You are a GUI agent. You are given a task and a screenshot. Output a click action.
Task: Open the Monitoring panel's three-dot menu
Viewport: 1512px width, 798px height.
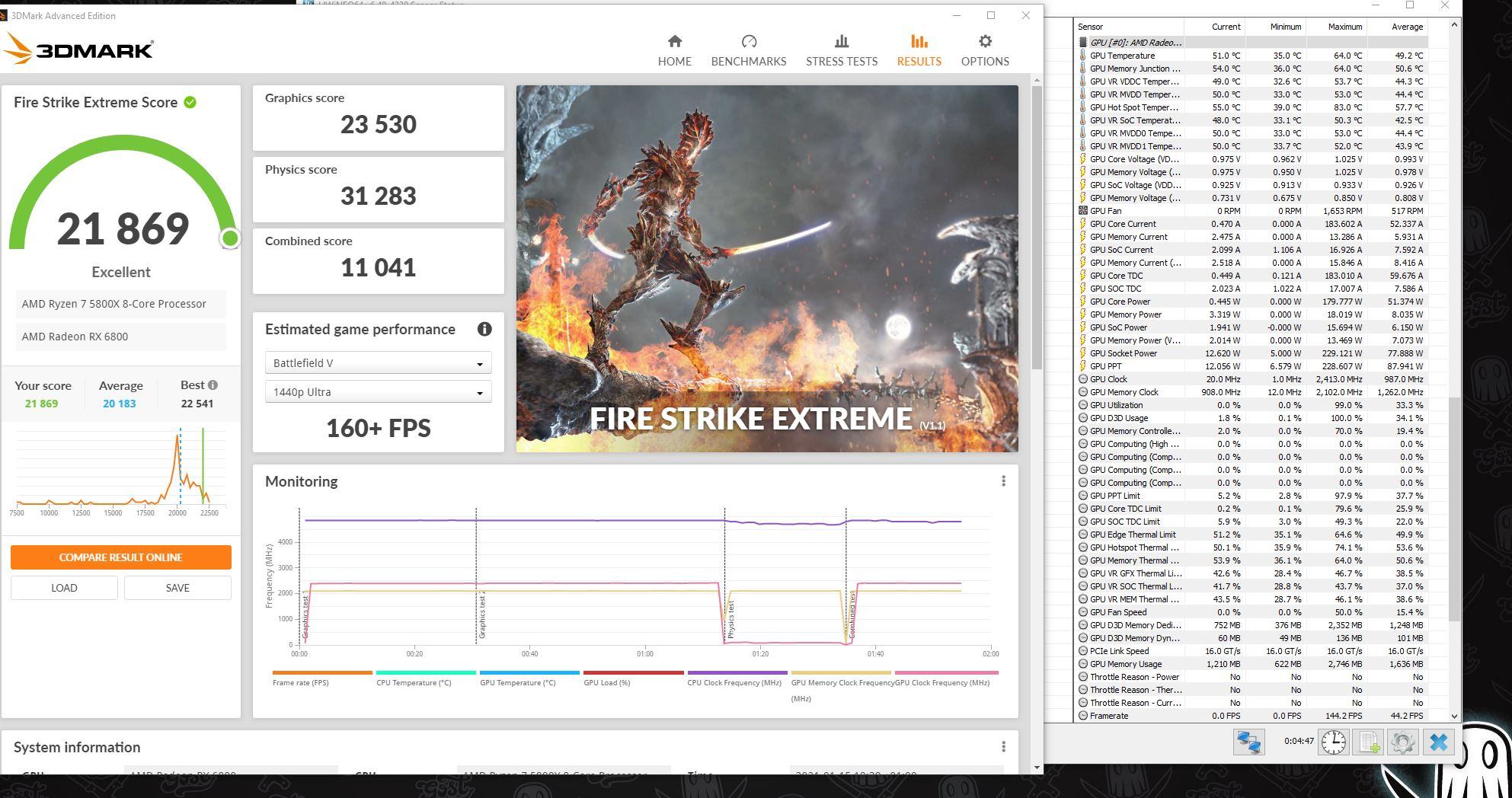click(x=1003, y=481)
